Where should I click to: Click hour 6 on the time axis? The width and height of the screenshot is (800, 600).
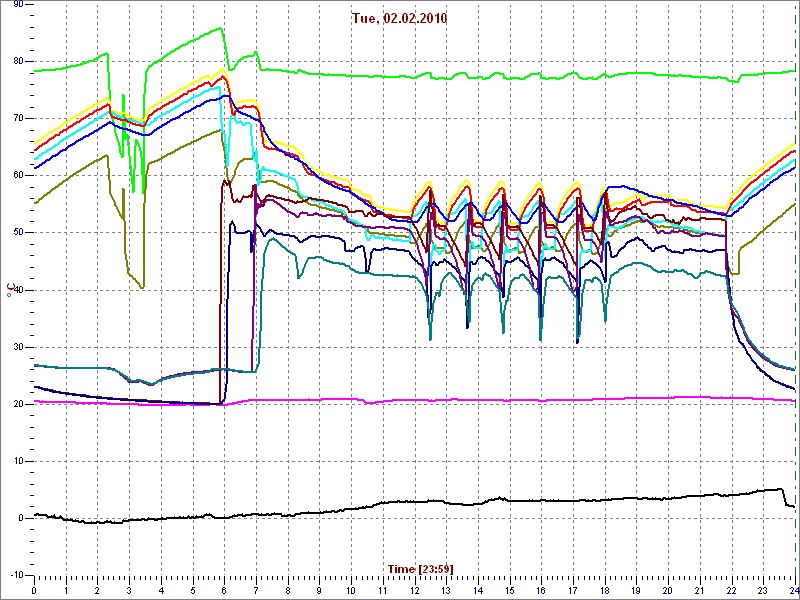tap(224, 589)
